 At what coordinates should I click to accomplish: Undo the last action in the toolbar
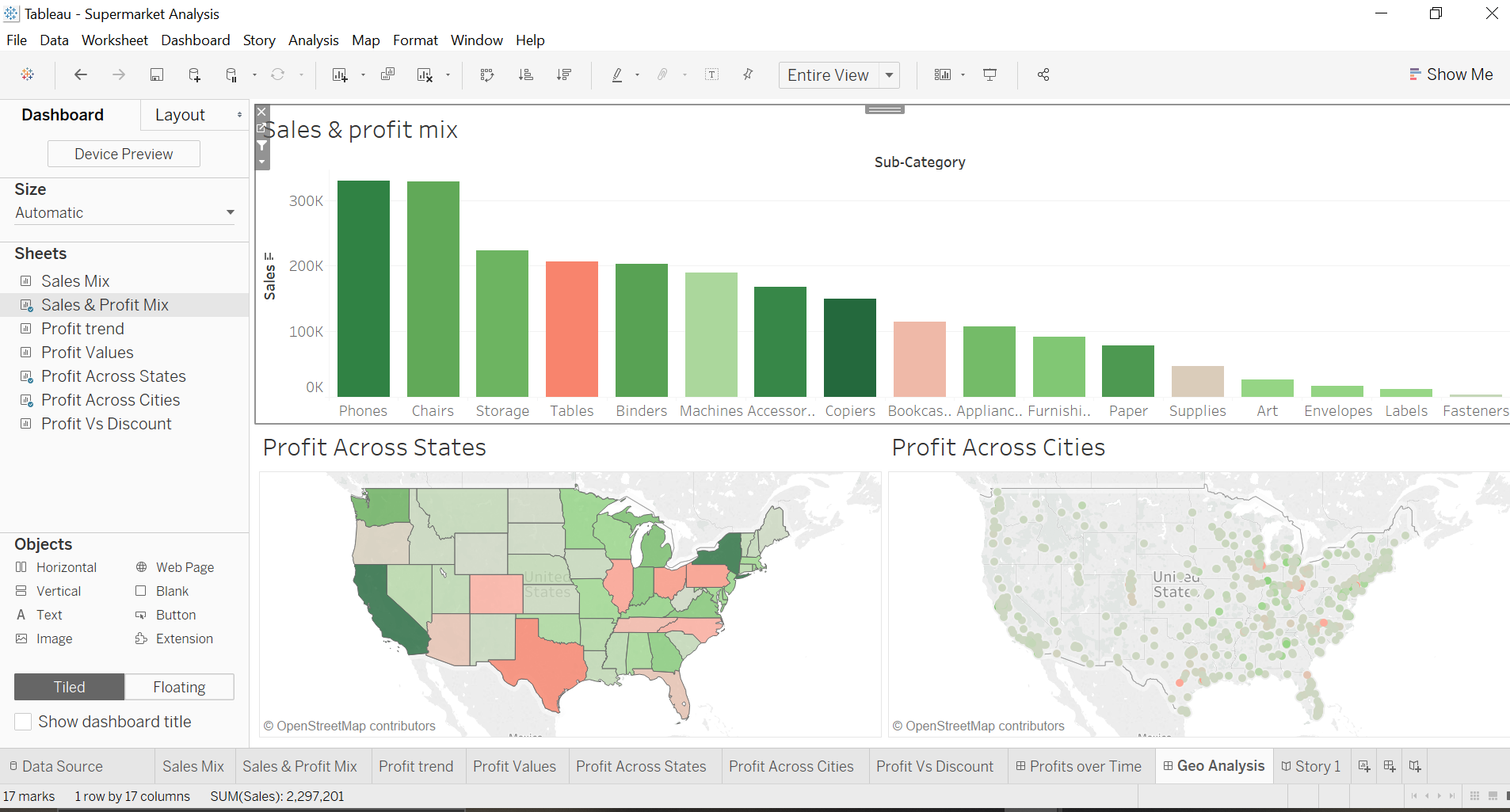(80, 74)
